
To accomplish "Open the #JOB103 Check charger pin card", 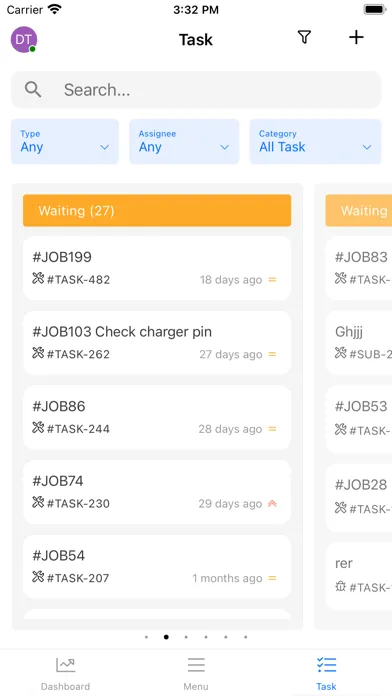I will click(x=157, y=343).
